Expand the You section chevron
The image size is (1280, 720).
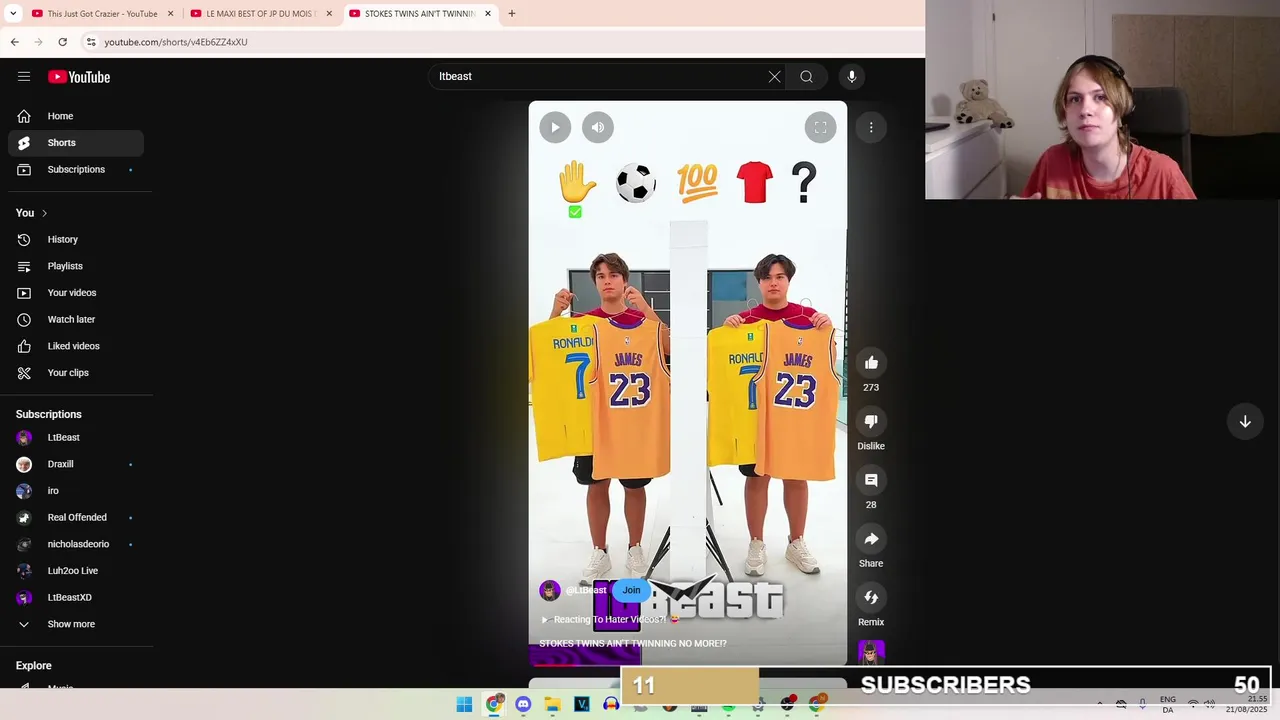[x=44, y=213]
